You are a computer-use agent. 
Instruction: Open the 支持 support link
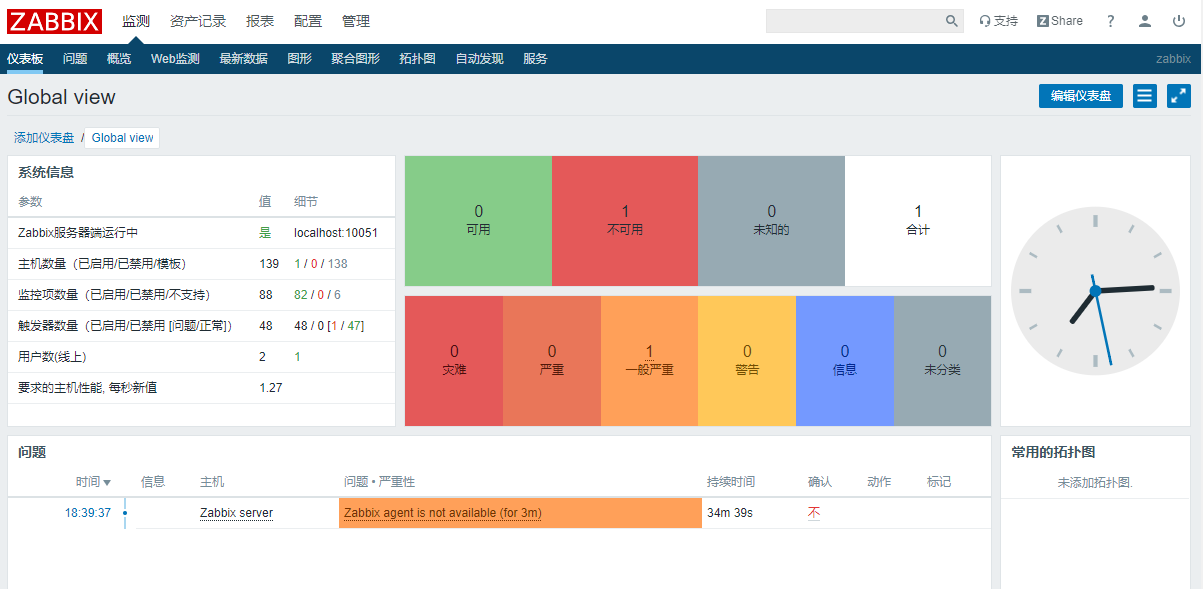click(998, 21)
